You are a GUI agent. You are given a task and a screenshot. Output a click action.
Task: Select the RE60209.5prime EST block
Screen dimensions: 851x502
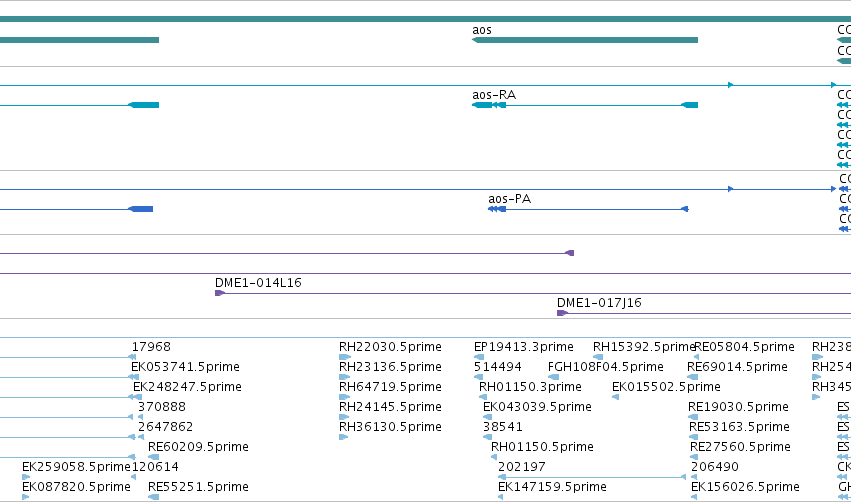point(154,457)
